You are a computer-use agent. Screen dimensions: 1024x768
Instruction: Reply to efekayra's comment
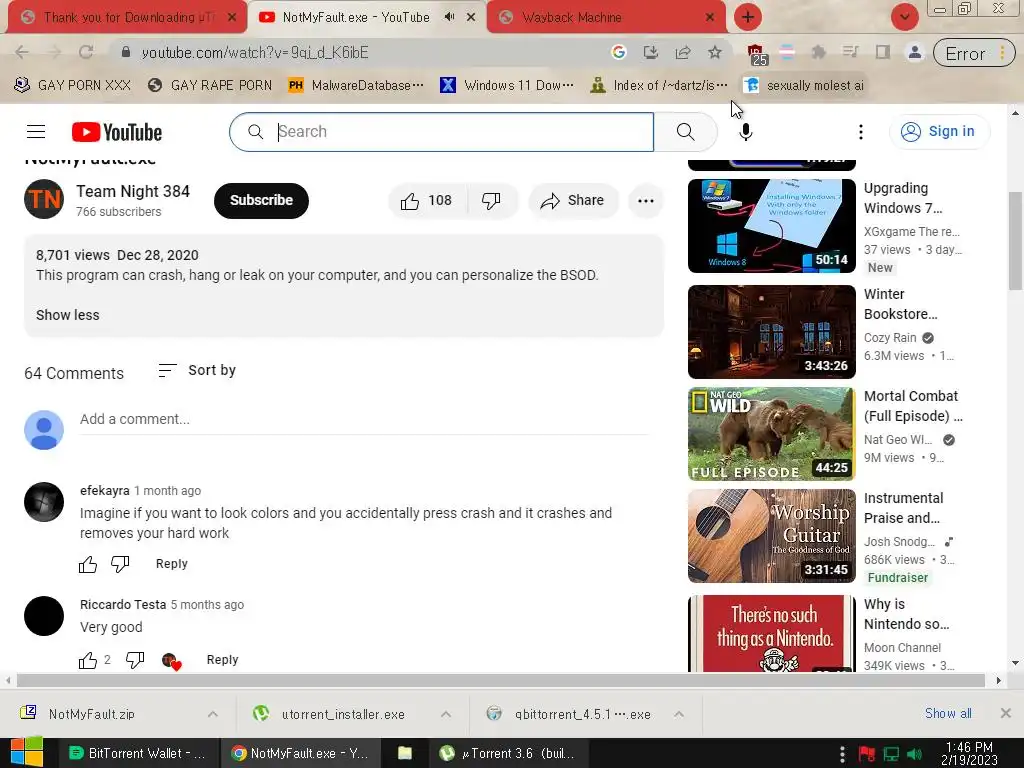click(171, 564)
